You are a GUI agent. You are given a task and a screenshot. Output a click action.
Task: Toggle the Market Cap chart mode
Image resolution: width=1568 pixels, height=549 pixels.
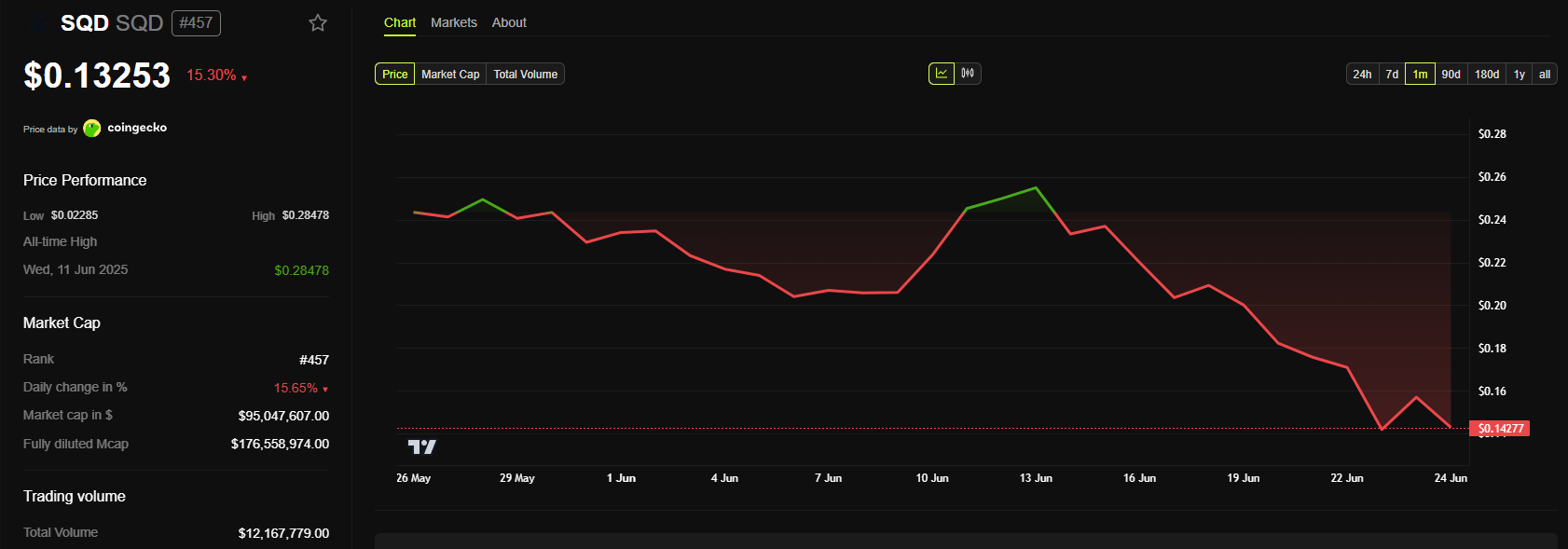pos(450,75)
